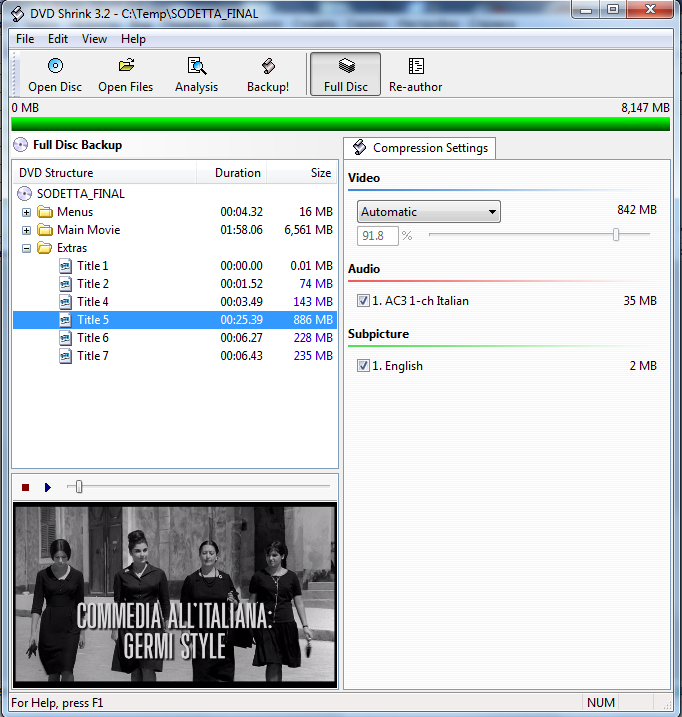Switch to Full Disc mode

click(x=346, y=74)
